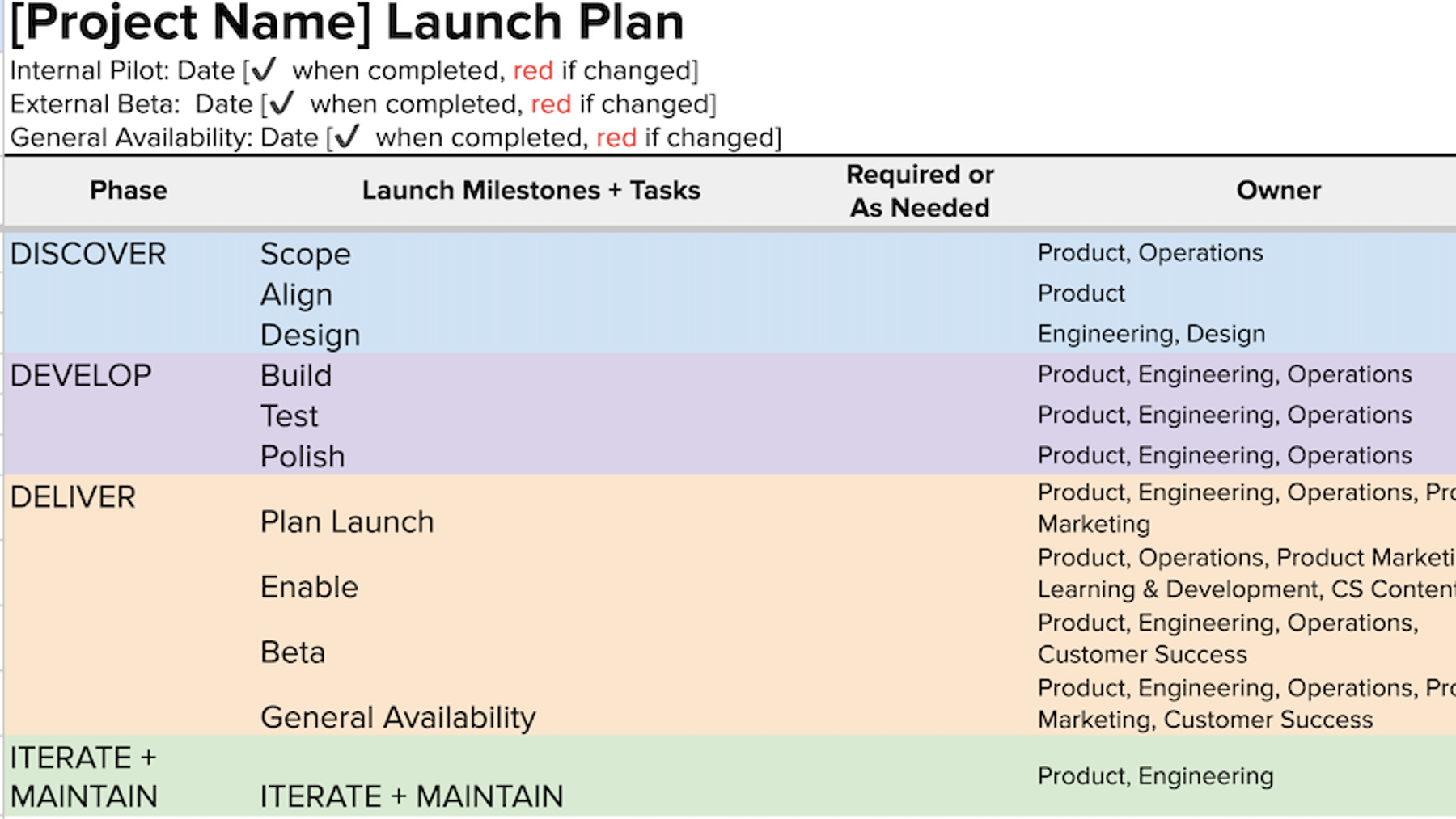Screen dimensions: 1456x819
Task: Click the checkmark in General Availability line
Action: (347, 137)
